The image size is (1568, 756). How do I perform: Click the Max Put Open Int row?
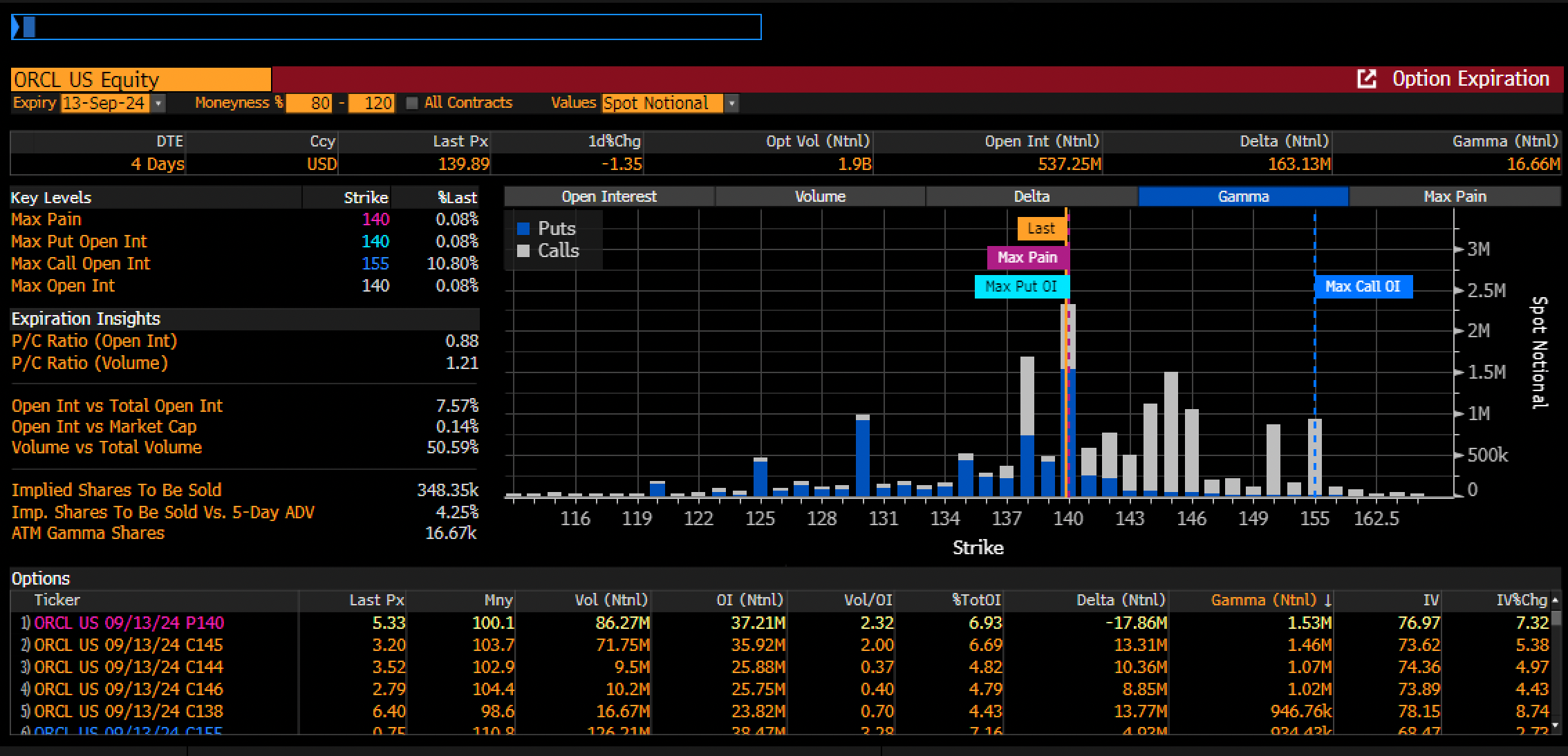click(245, 242)
